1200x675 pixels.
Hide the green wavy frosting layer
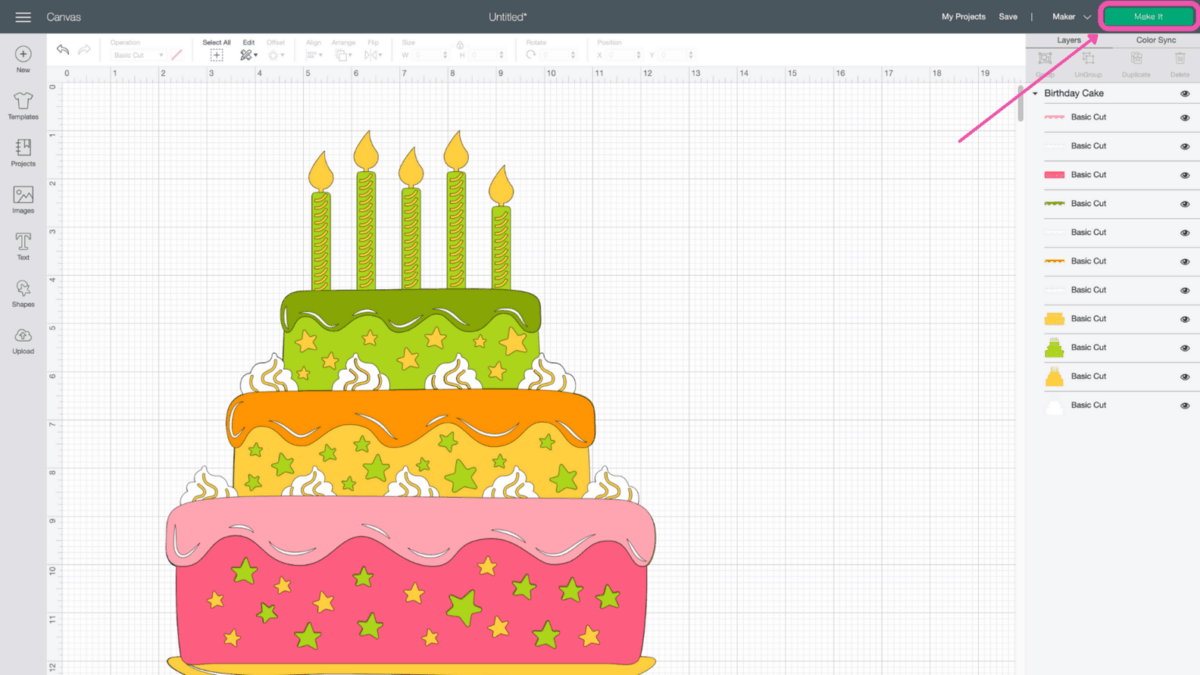(x=1185, y=204)
